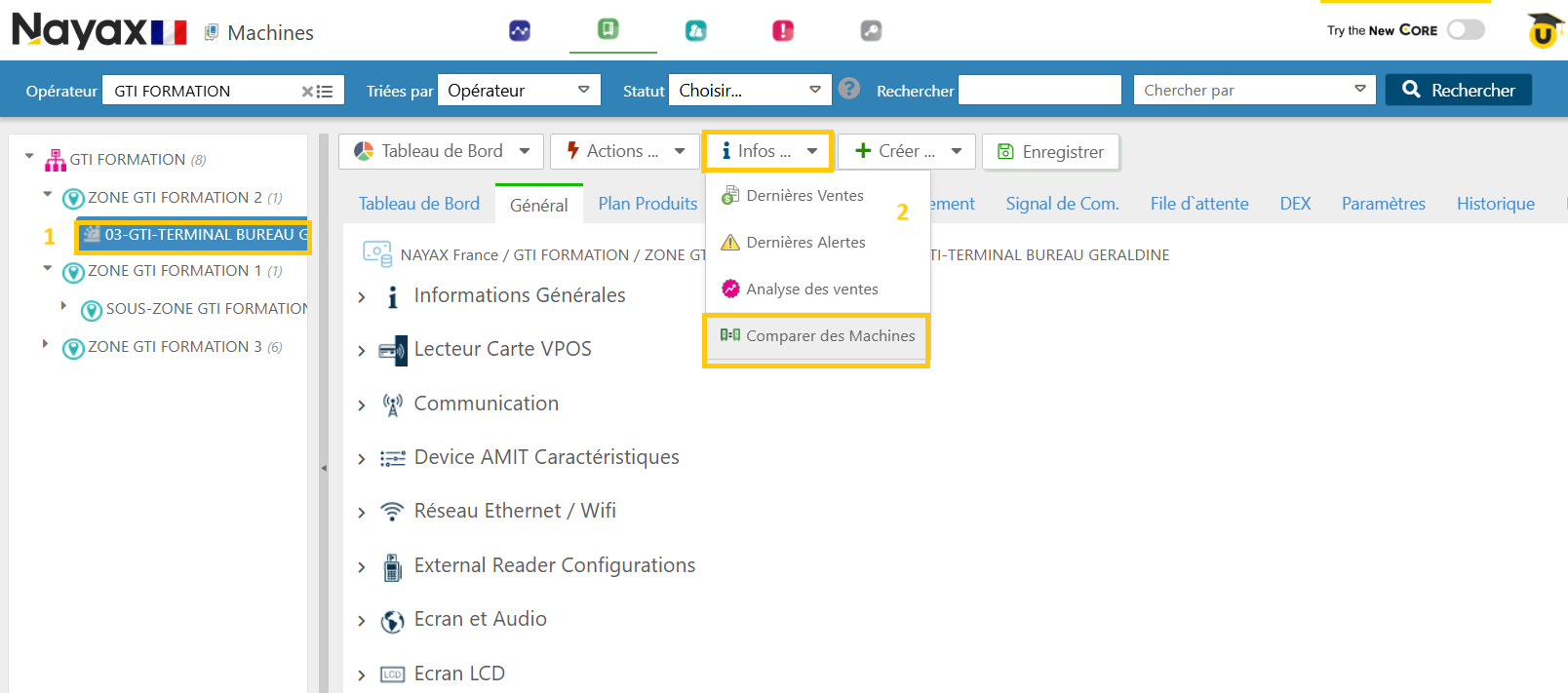Image resolution: width=1568 pixels, height=693 pixels.
Task: Open the operator list picker icon
Action: coord(325,92)
